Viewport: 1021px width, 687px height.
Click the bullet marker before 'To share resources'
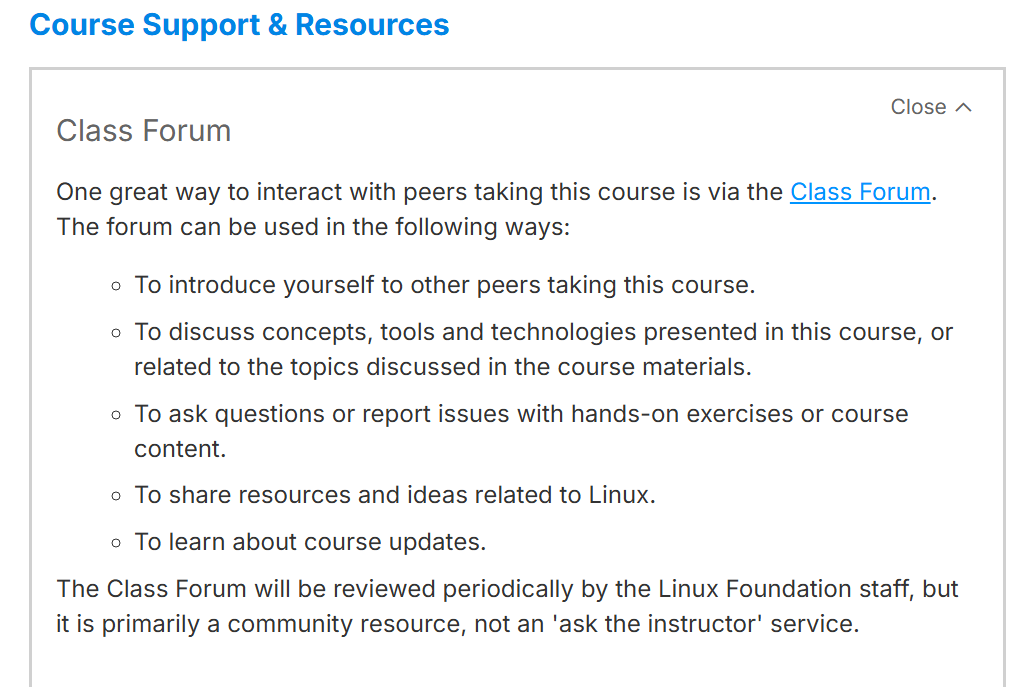point(116,496)
